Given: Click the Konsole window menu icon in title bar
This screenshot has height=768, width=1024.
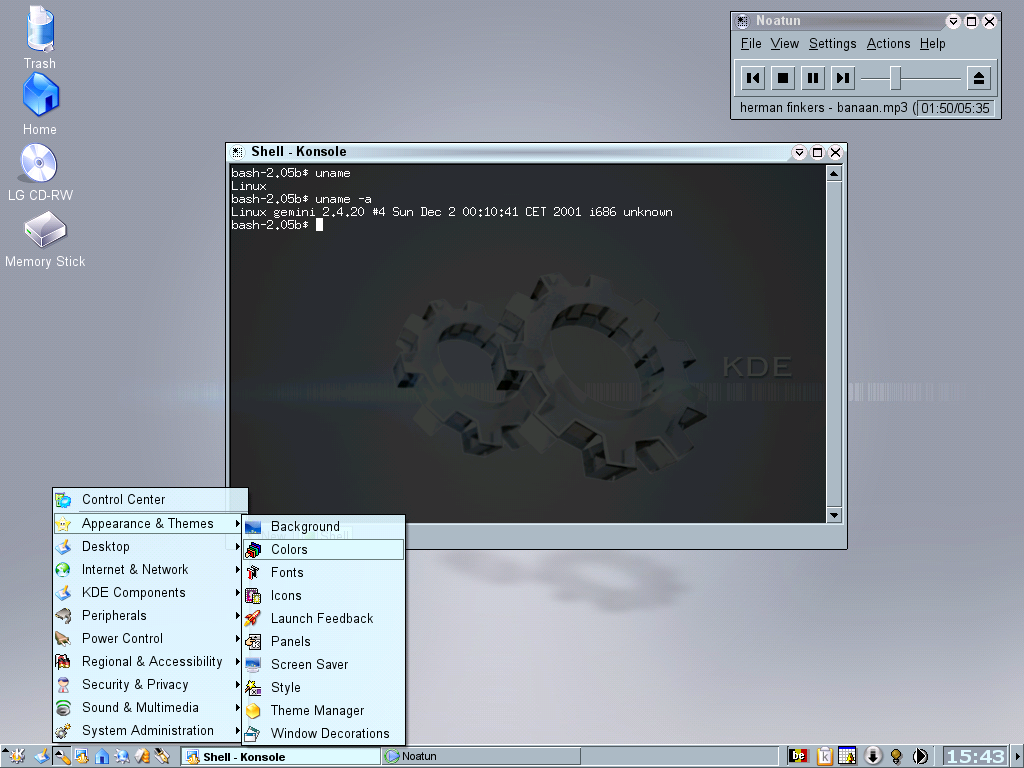Looking at the screenshot, I should [238, 152].
